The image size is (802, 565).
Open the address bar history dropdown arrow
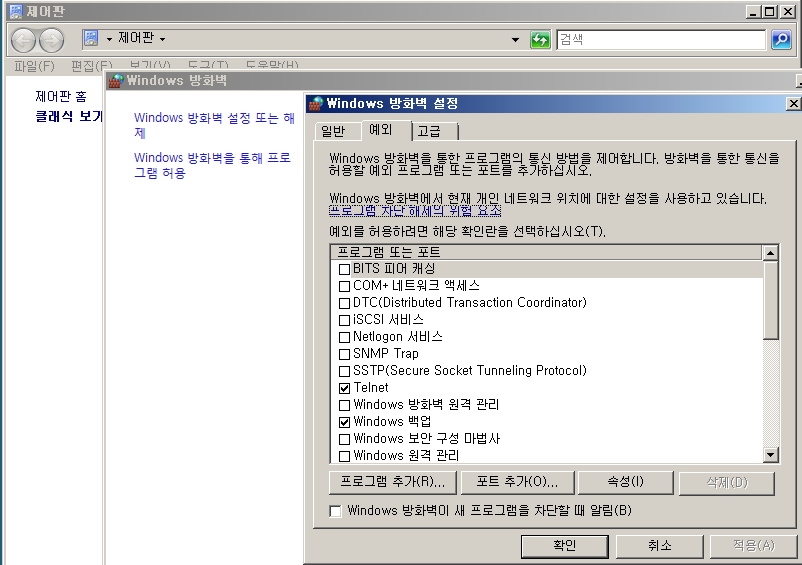[x=515, y=39]
